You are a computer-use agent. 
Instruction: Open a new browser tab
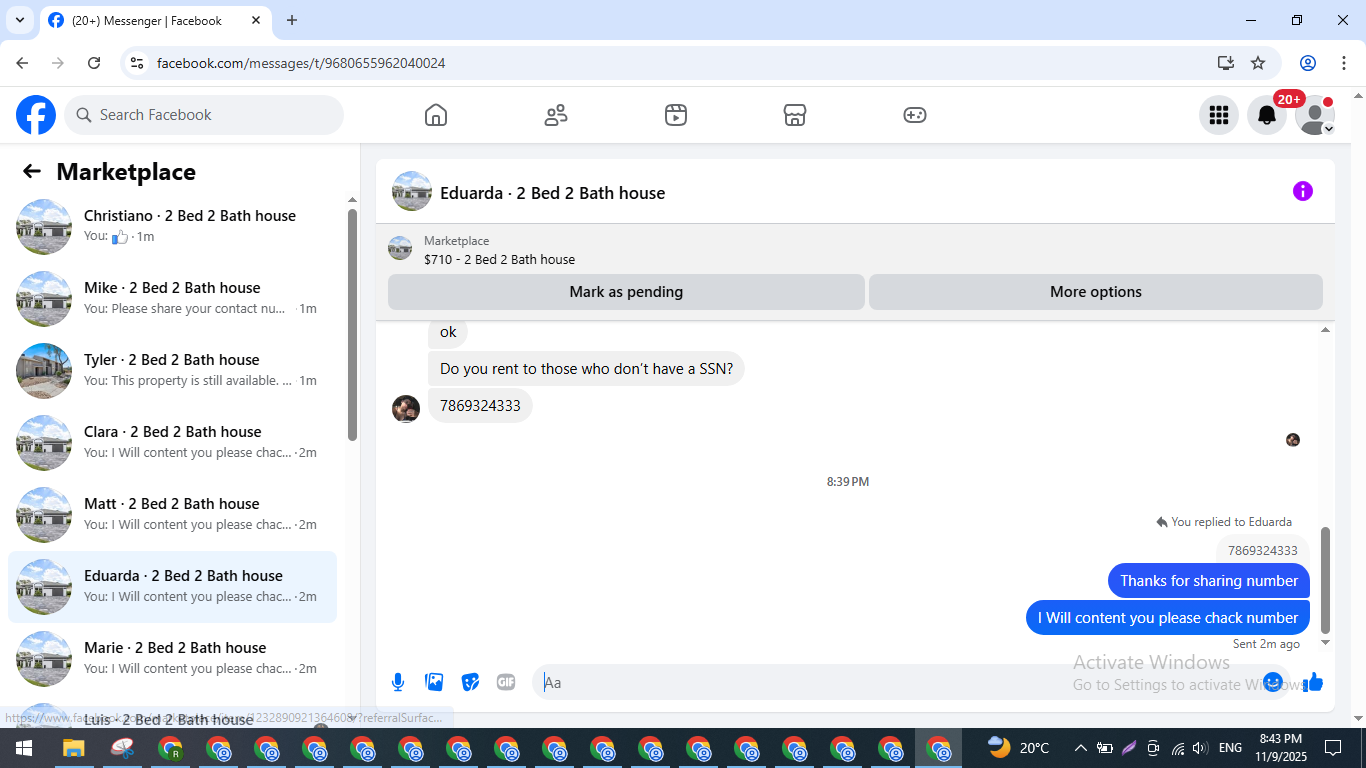292,20
